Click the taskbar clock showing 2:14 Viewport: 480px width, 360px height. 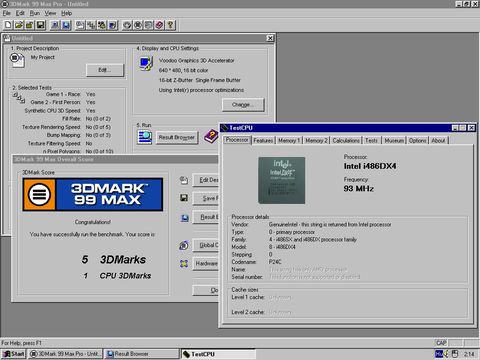click(469, 354)
